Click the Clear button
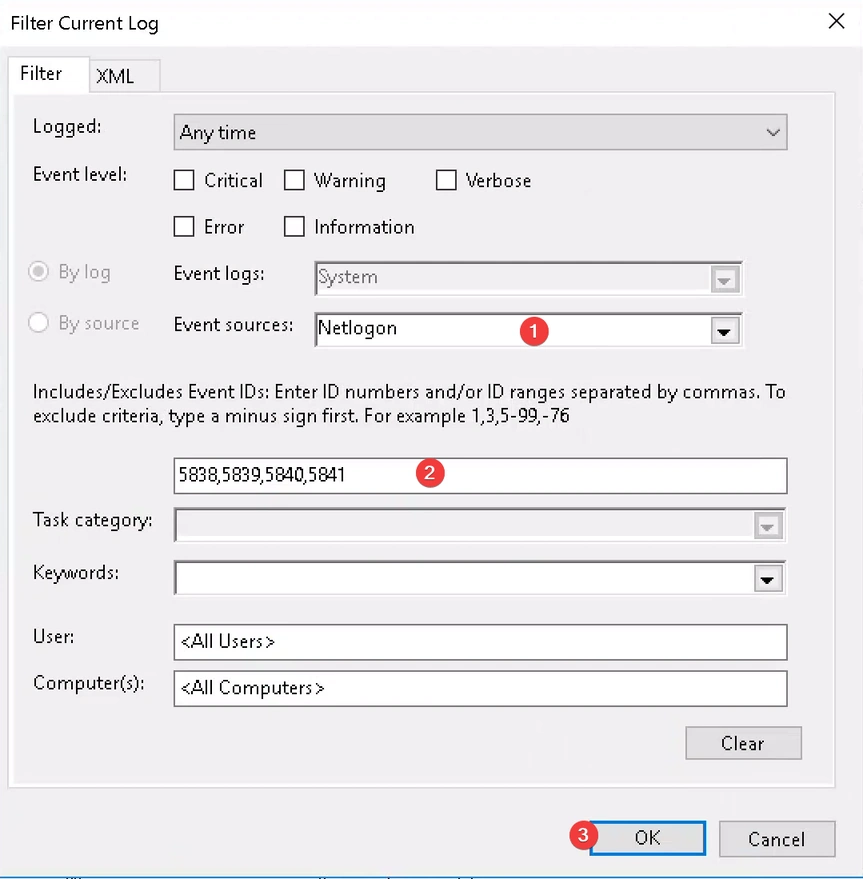The image size is (863, 879). click(x=743, y=743)
